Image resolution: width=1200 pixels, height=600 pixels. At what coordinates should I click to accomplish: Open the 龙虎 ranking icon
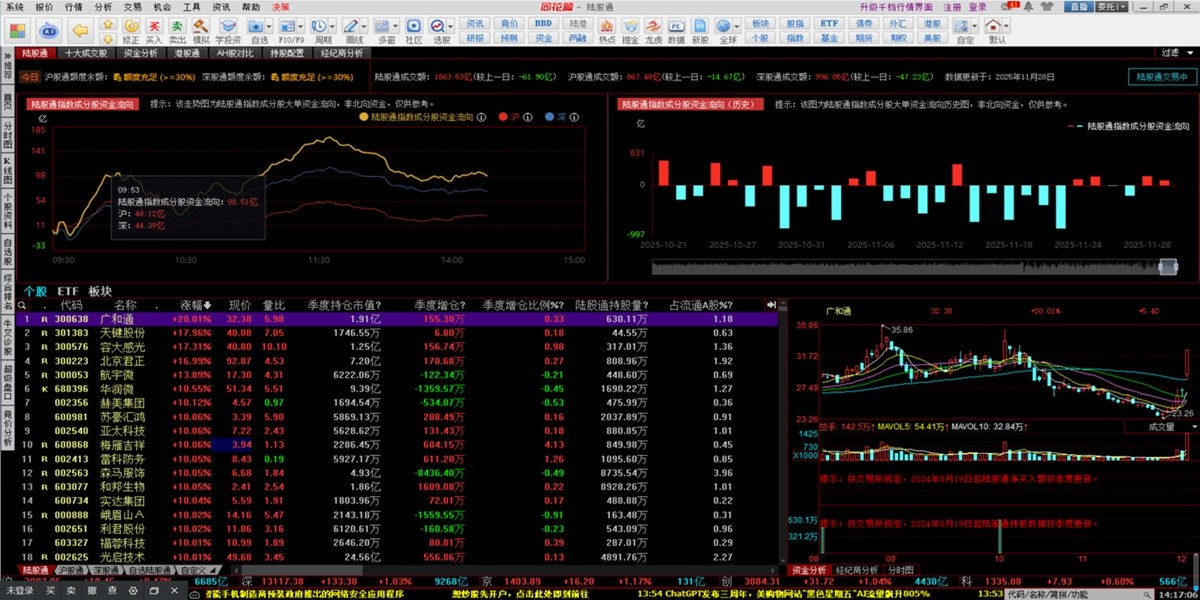653,29
